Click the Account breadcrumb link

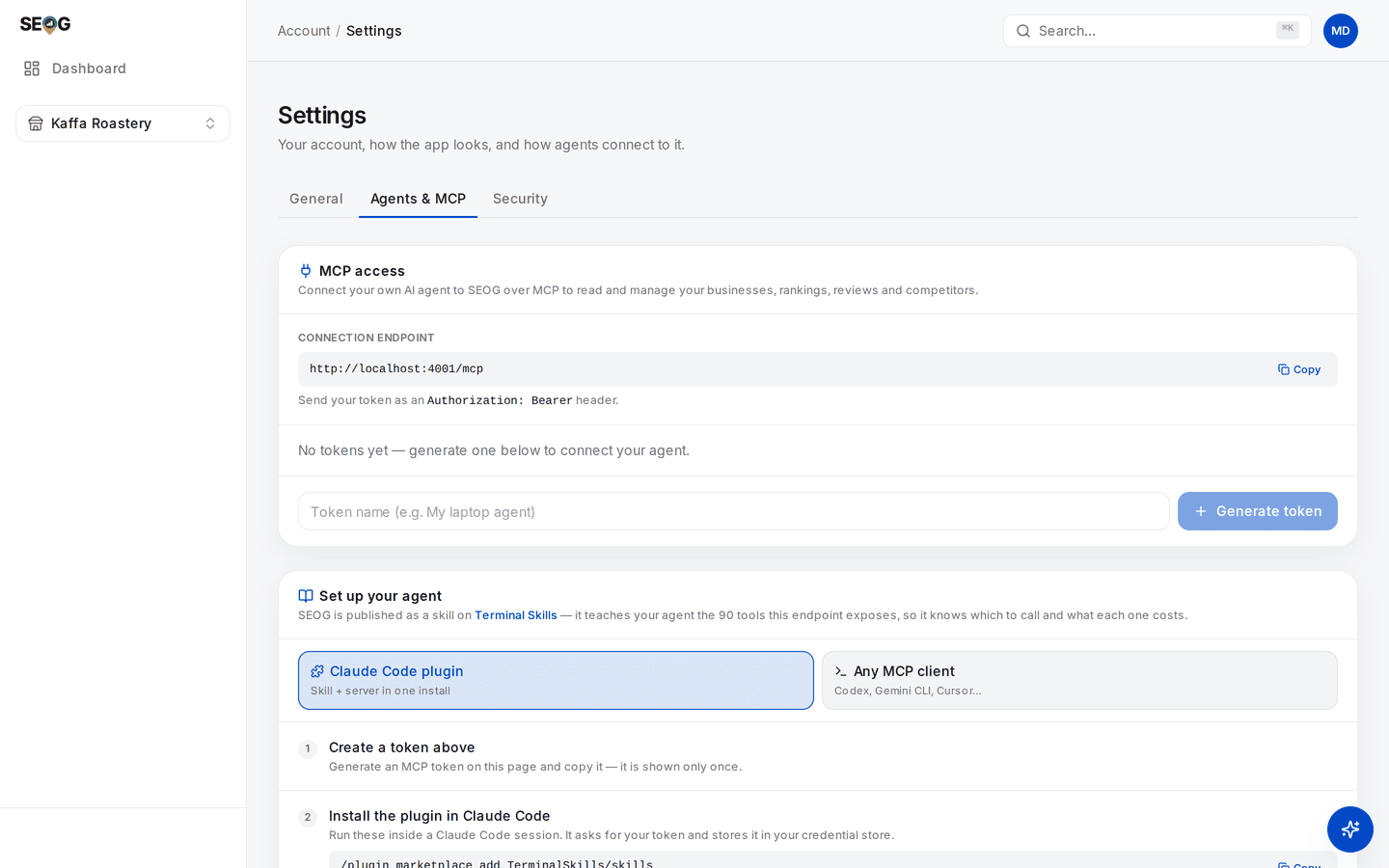pos(304,31)
